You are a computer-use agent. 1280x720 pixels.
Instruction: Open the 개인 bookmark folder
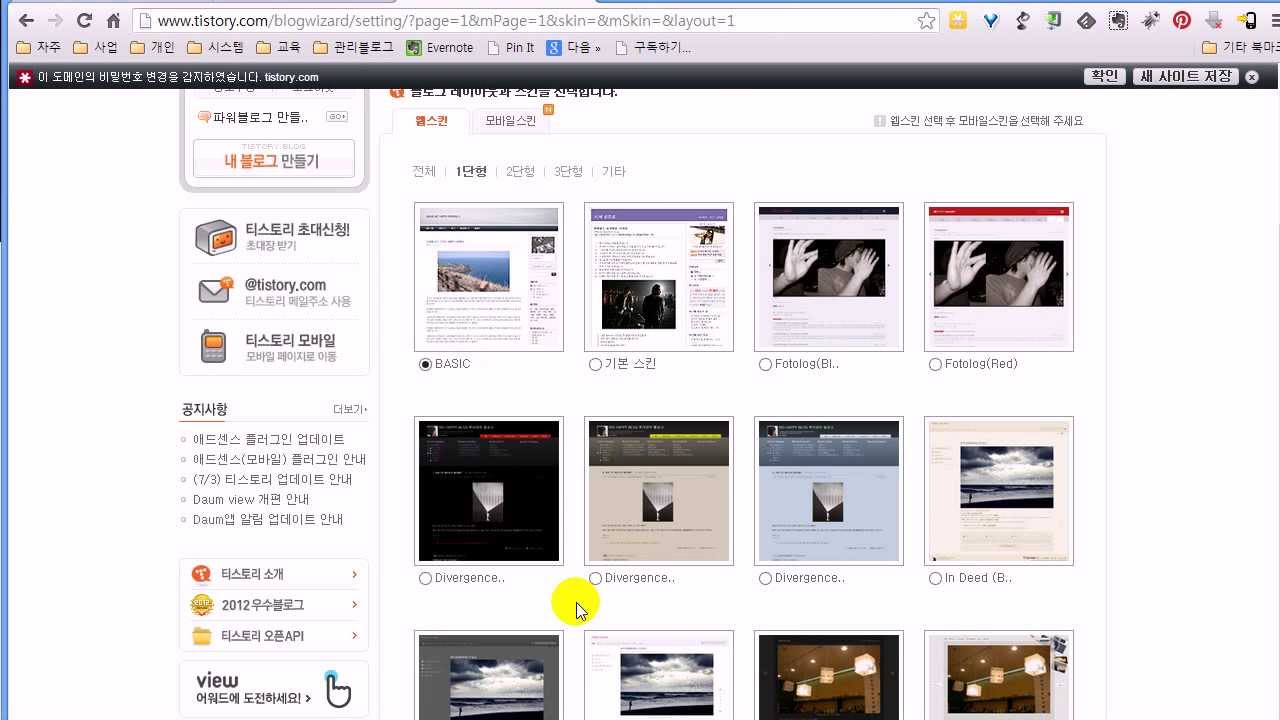tap(153, 47)
